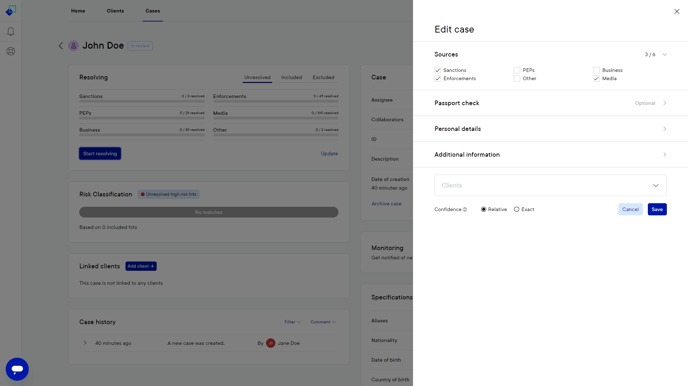Click the '3 / 6' sources count
The image size is (688, 386).
click(650, 54)
